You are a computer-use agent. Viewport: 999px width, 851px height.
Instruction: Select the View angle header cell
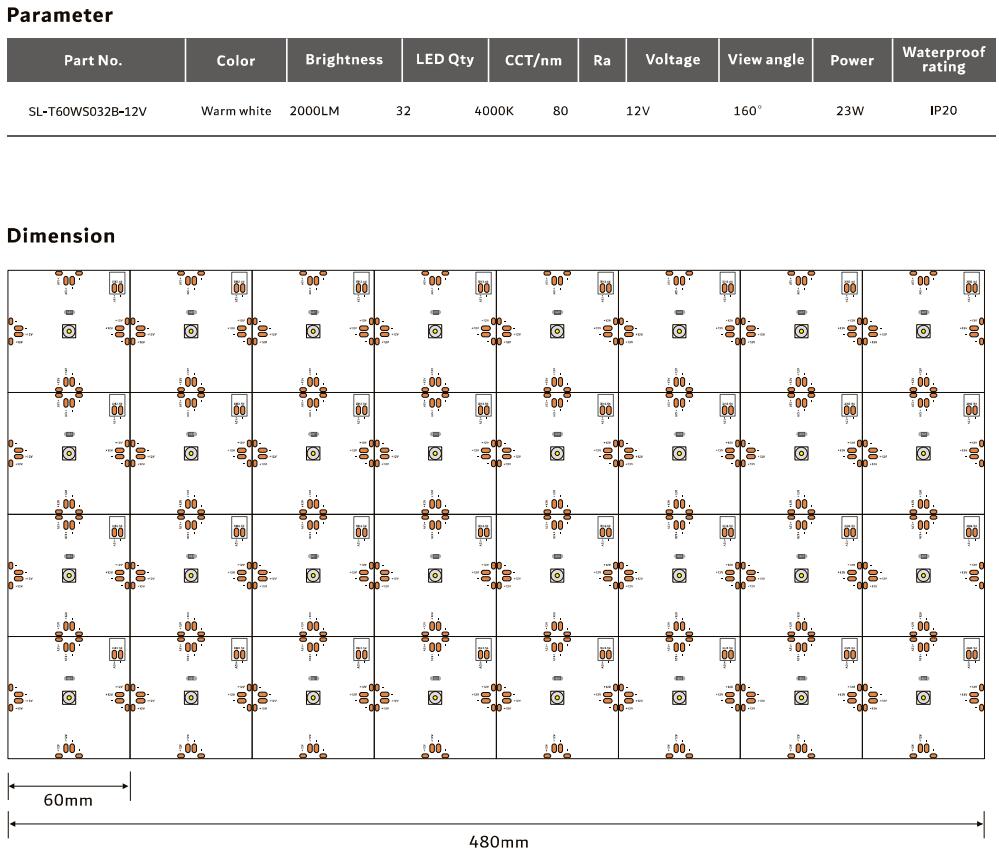pos(765,60)
